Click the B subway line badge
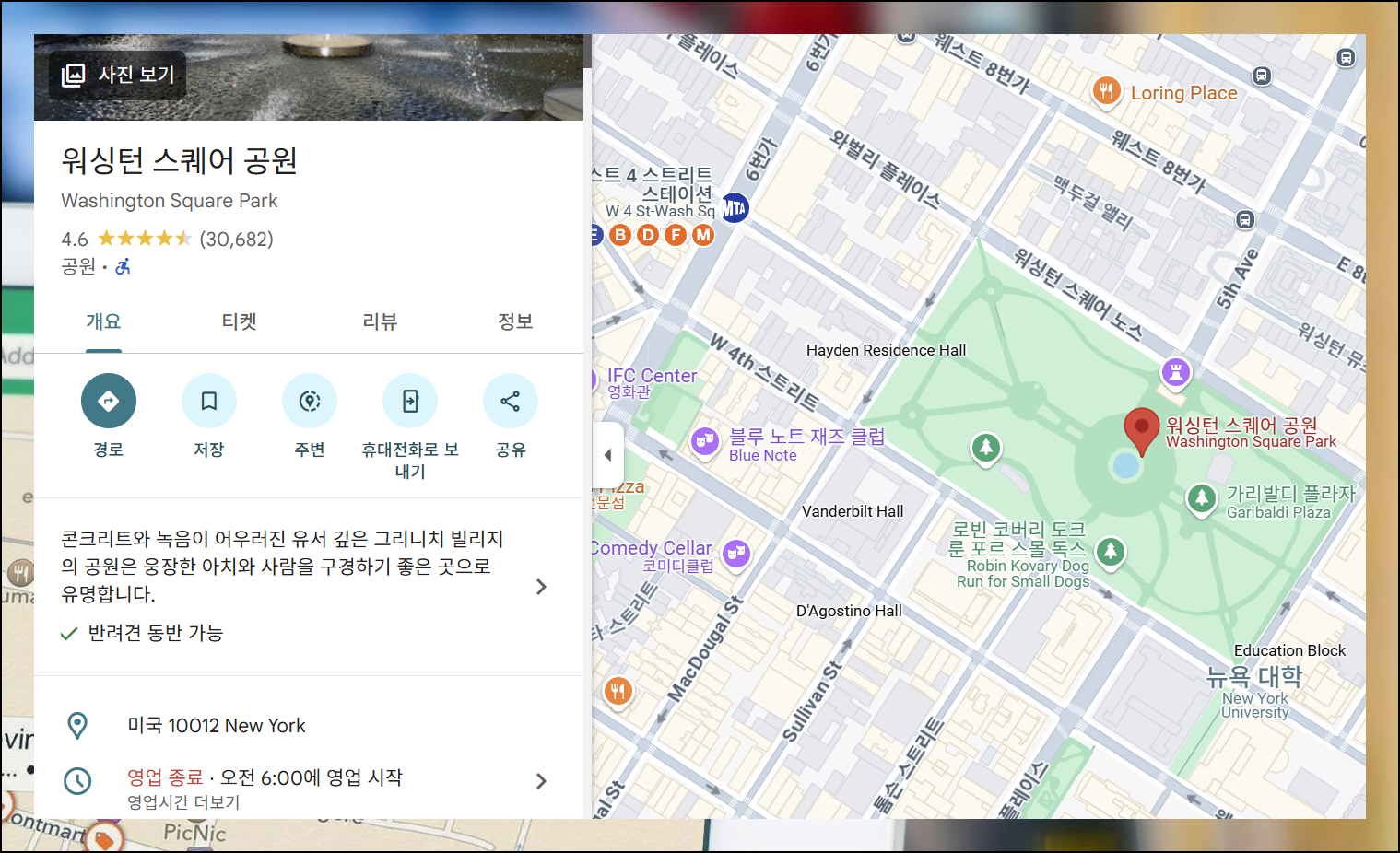Viewport: 1400px width, 853px height. click(x=620, y=235)
